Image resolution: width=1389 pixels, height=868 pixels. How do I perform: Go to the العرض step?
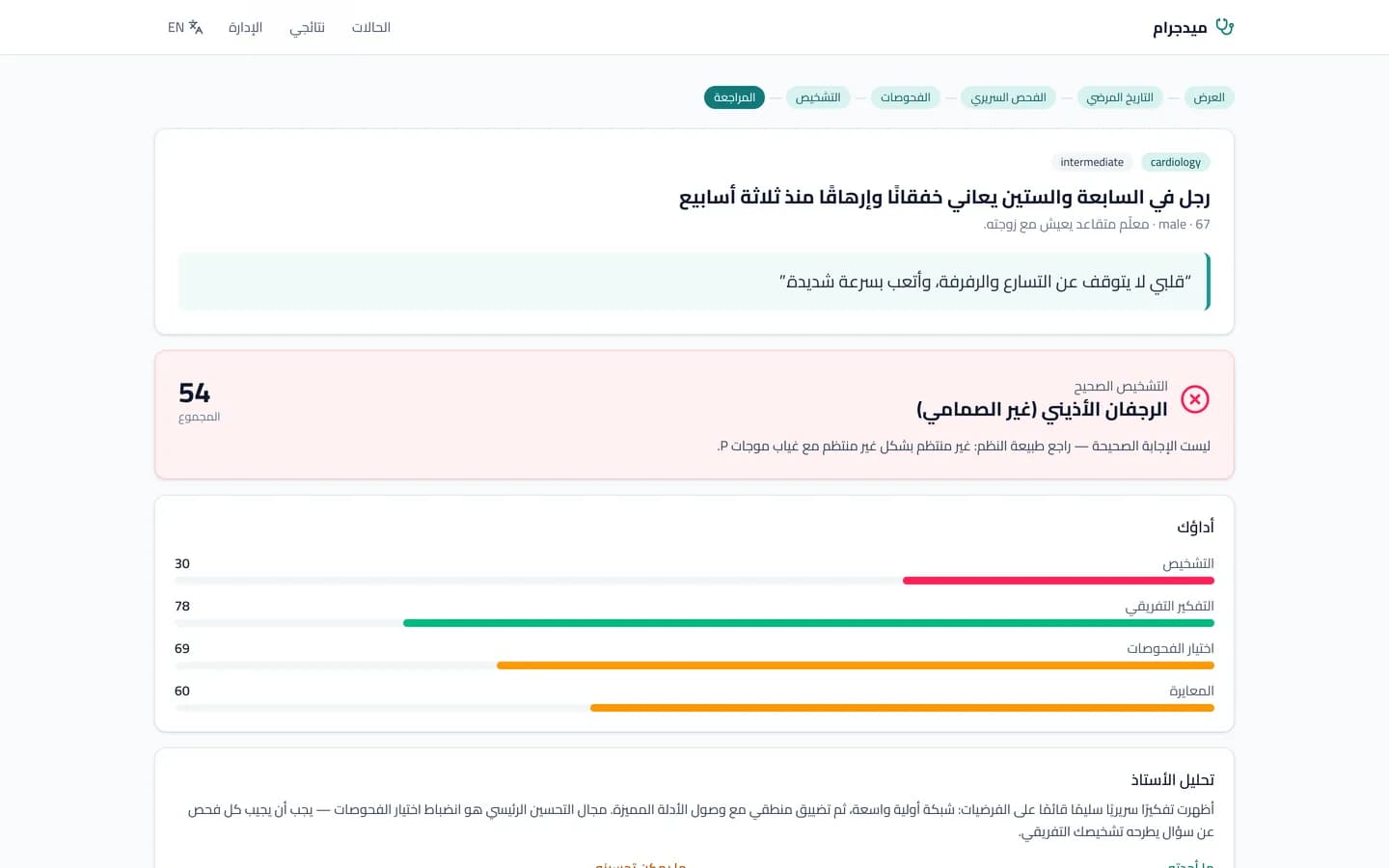(1209, 97)
